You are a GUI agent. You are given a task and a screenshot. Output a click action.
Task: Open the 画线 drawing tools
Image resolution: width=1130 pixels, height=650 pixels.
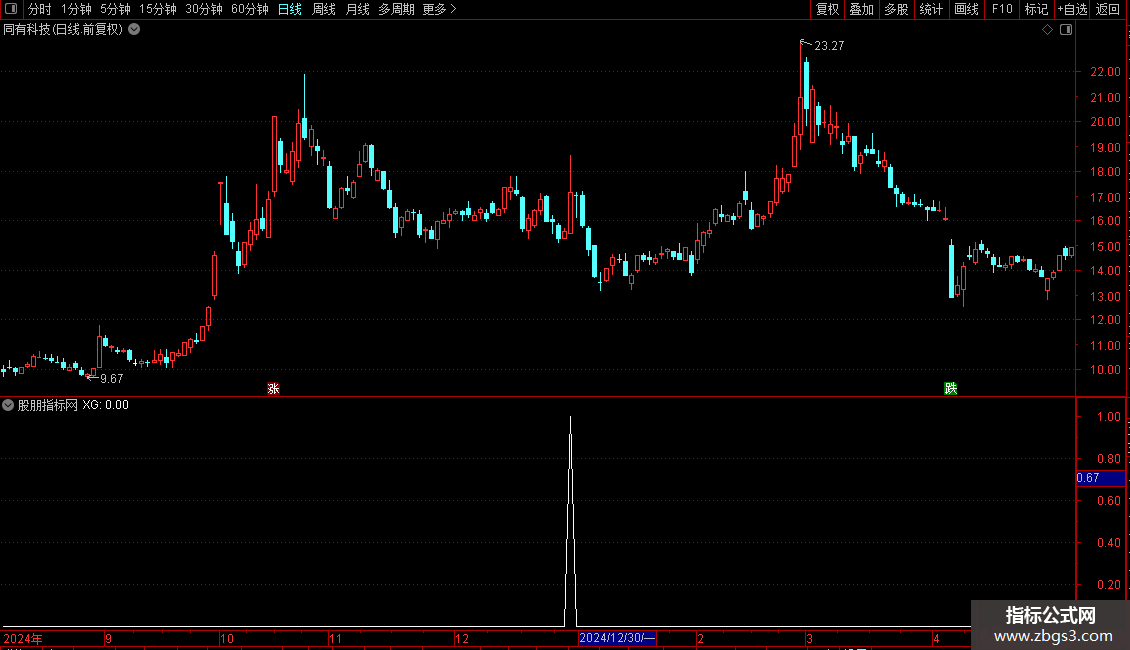pos(966,9)
